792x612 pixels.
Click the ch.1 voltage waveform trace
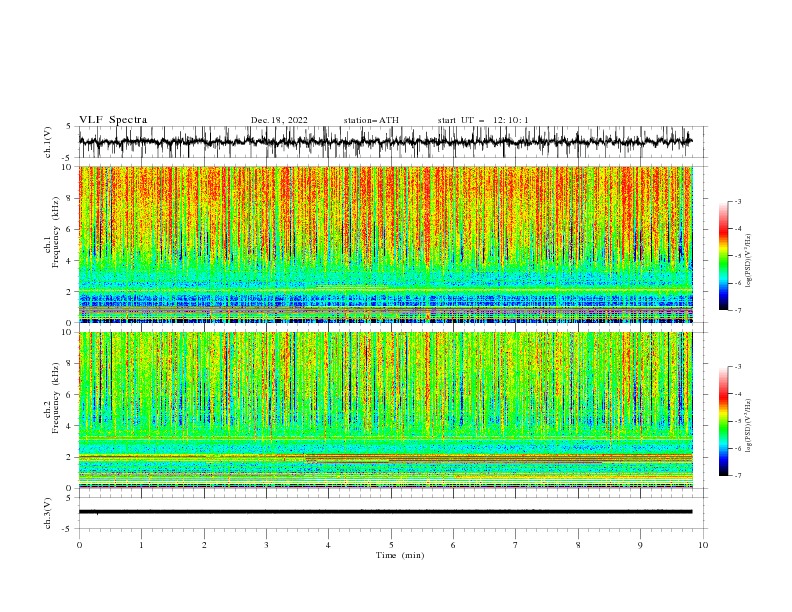coord(385,142)
